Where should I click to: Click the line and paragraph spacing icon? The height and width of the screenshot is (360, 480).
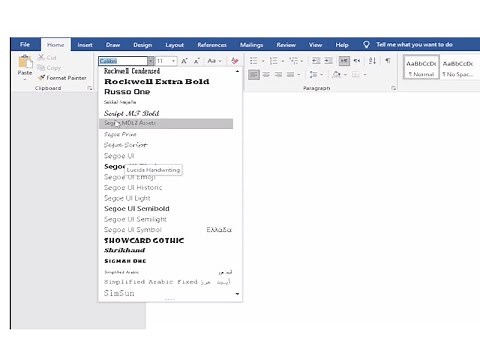click(x=313, y=75)
